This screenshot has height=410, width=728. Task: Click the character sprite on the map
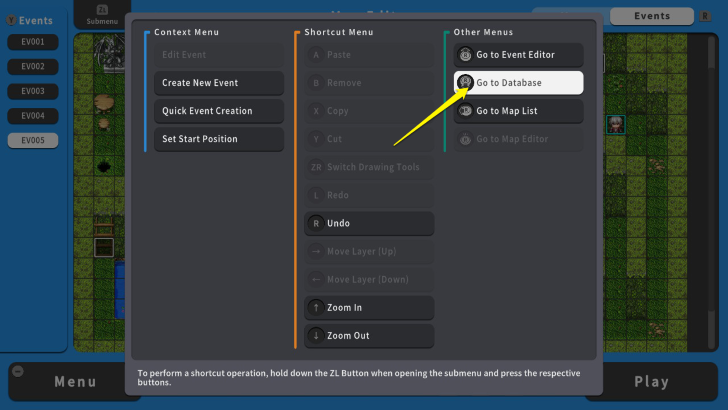[x=615, y=124]
